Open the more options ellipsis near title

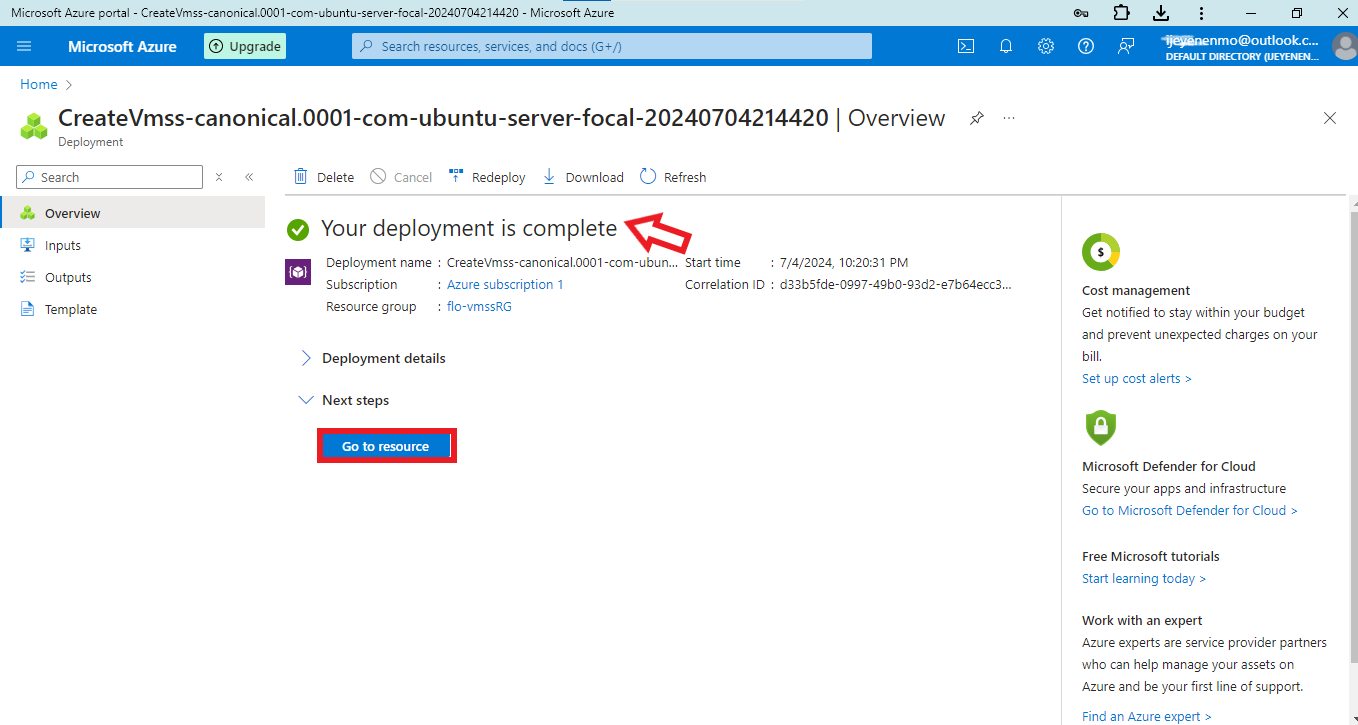click(x=1009, y=118)
